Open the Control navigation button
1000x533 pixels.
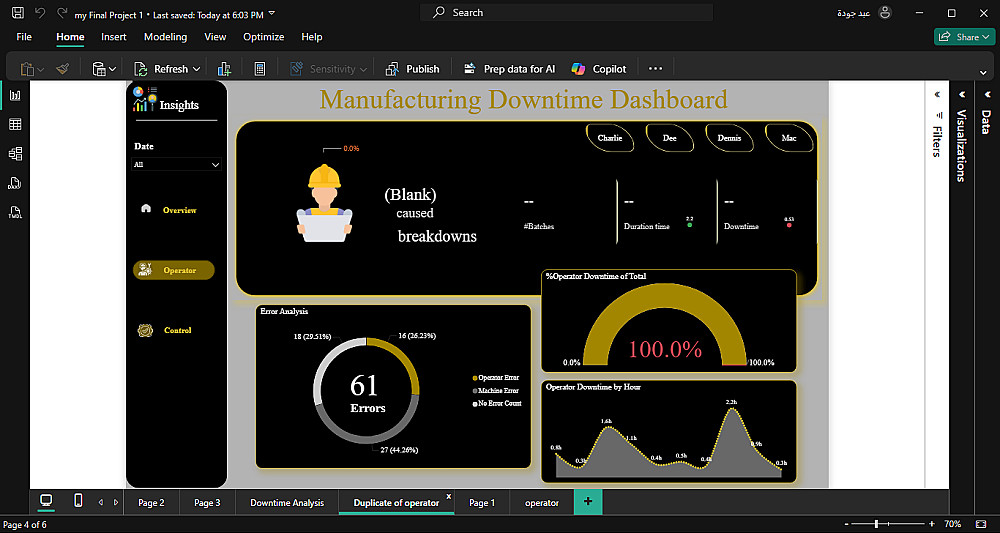pos(166,330)
